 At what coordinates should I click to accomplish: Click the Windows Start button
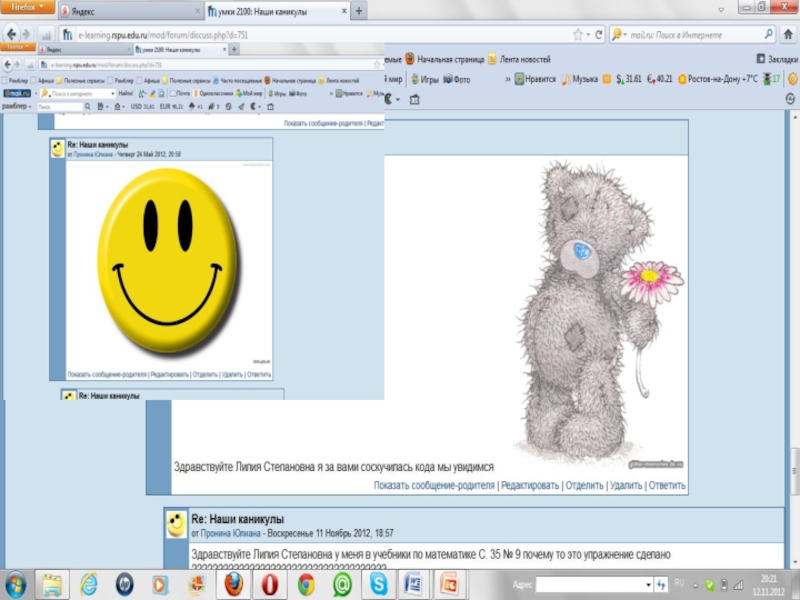tap(17, 583)
